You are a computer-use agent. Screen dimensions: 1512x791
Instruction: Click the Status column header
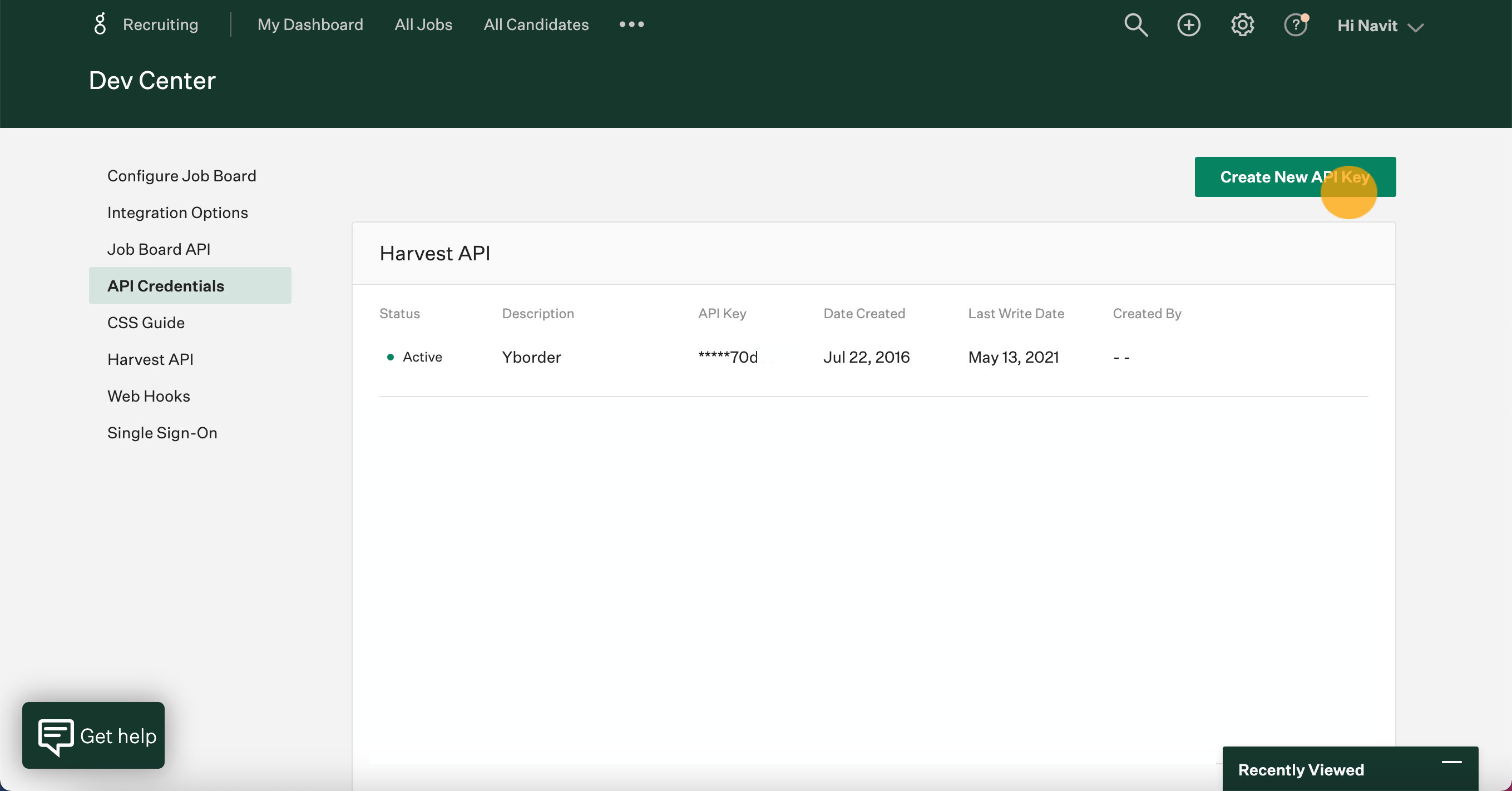[400, 313]
